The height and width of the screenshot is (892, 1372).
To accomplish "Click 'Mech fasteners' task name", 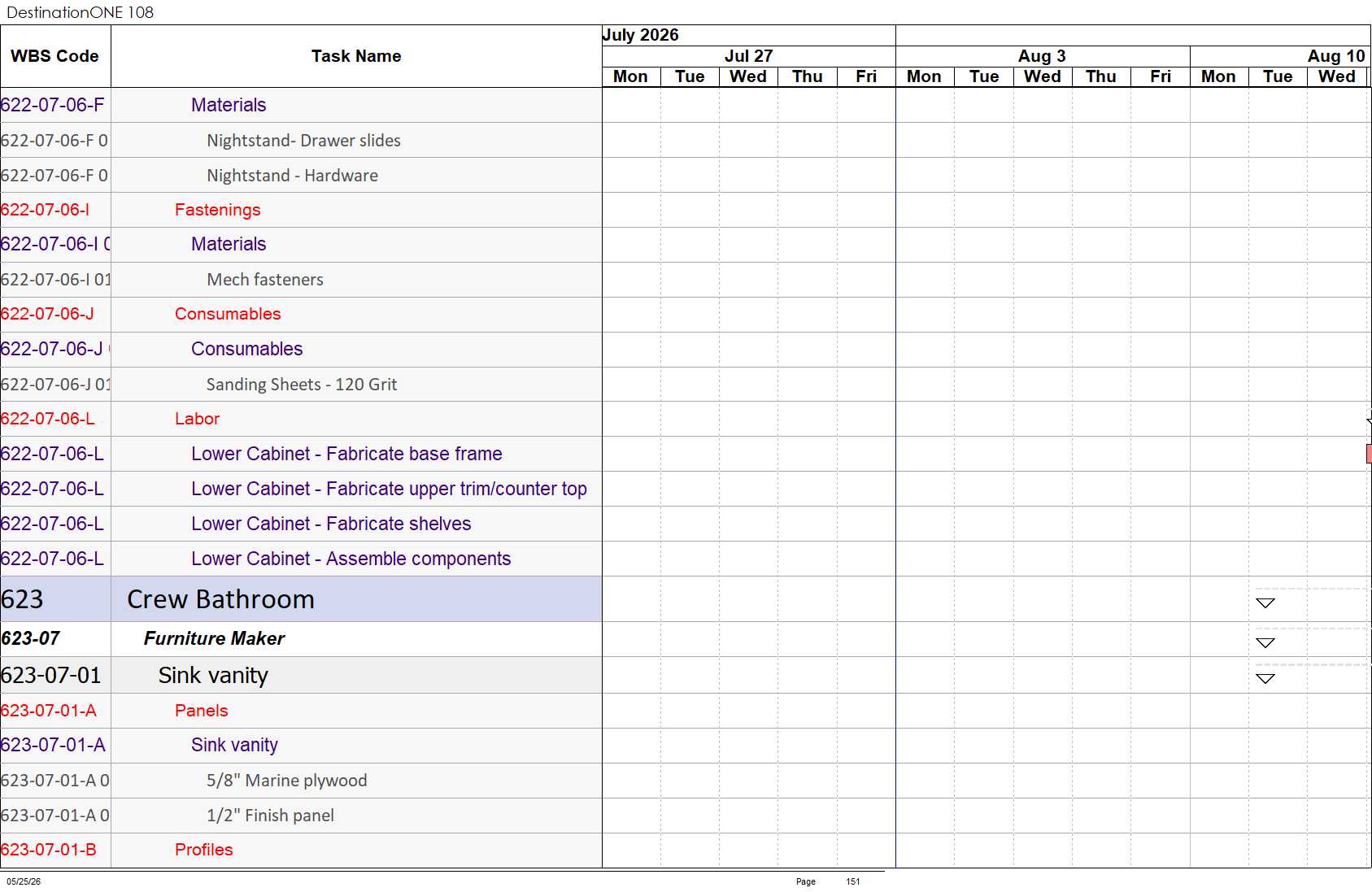I will pos(265,280).
